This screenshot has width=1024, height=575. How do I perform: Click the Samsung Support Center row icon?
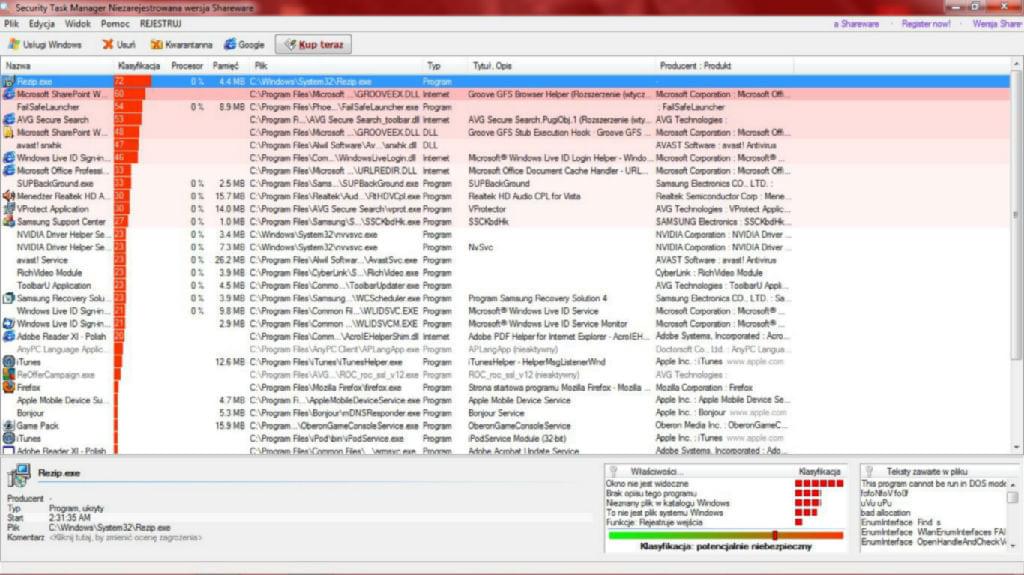[x=8, y=222]
